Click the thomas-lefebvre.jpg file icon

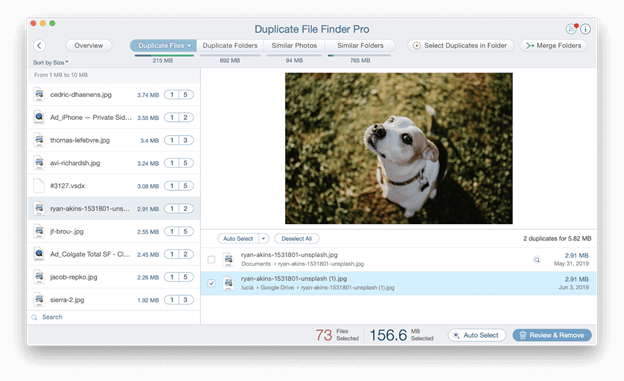point(39,140)
